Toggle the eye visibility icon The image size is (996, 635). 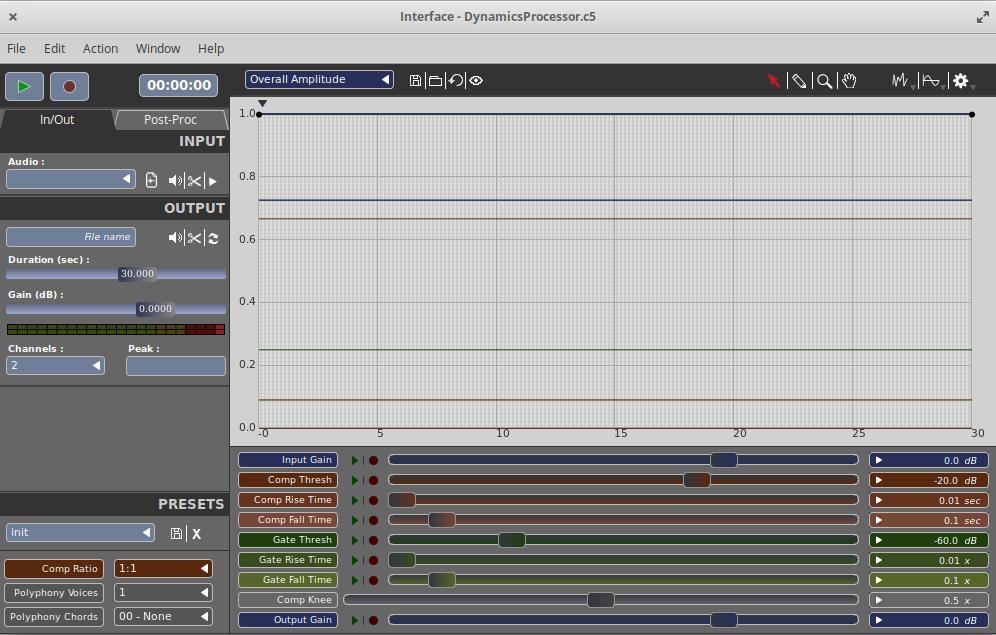tap(476, 80)
